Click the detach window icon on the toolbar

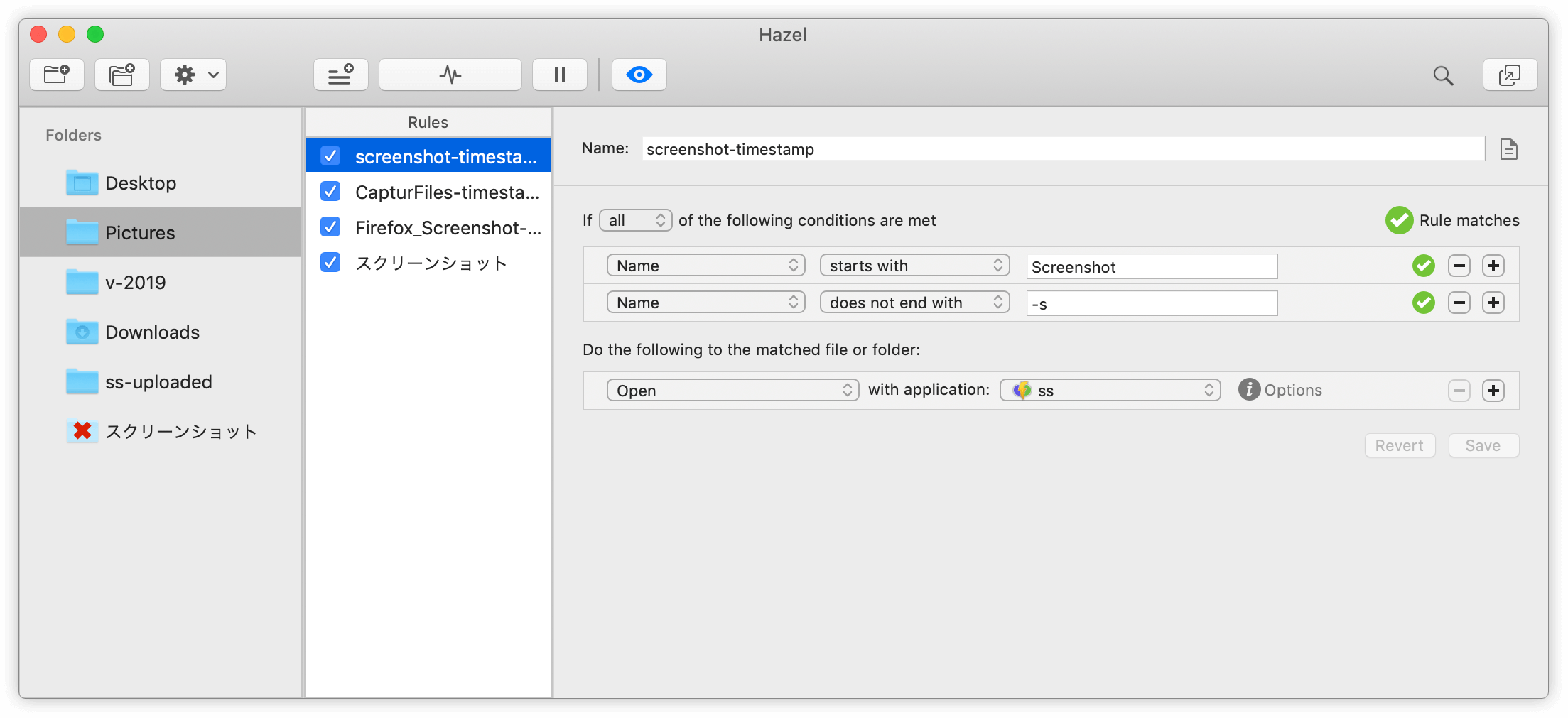(x=1510, y=75)
